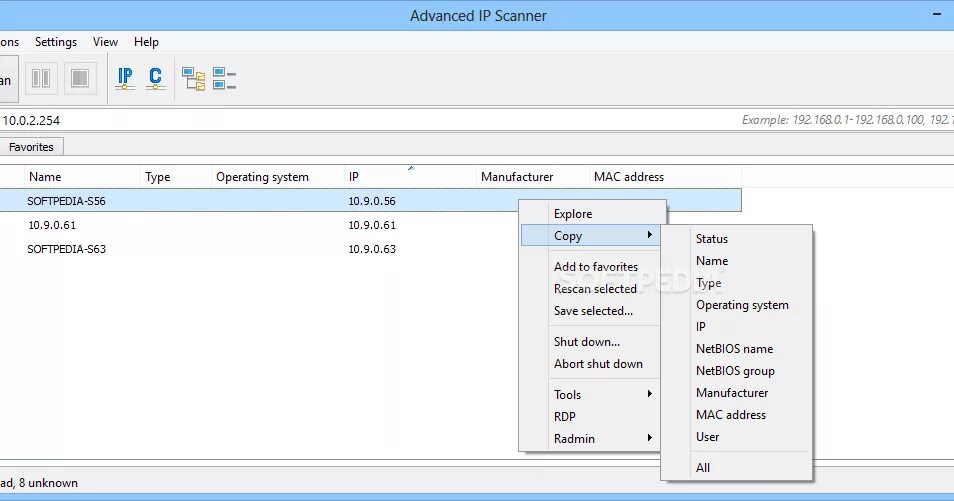The image size is (954, 501).
Task: Switch to the Favorites tab
Action: click(31, 147)
